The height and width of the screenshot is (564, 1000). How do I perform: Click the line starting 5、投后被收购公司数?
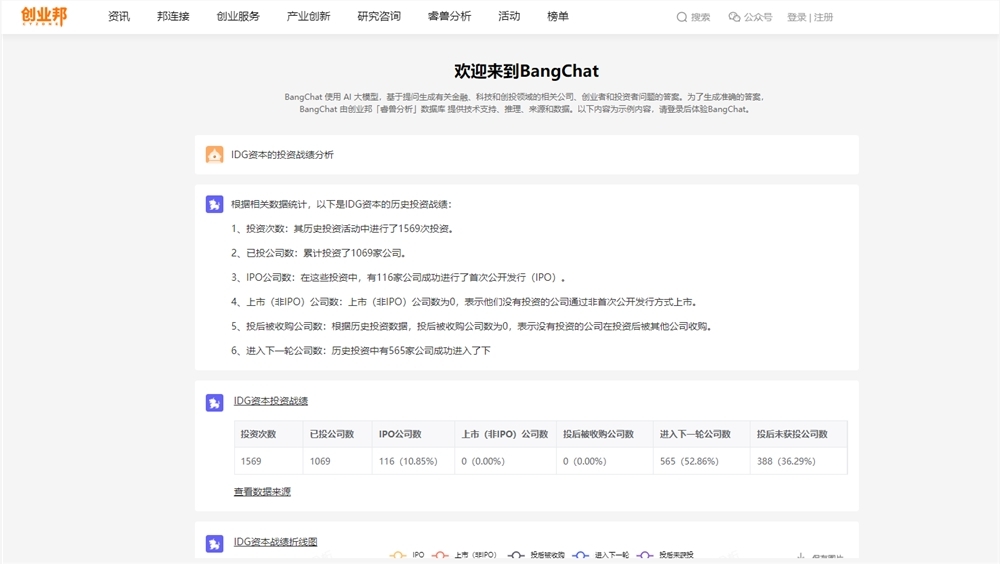pos(471,326)
